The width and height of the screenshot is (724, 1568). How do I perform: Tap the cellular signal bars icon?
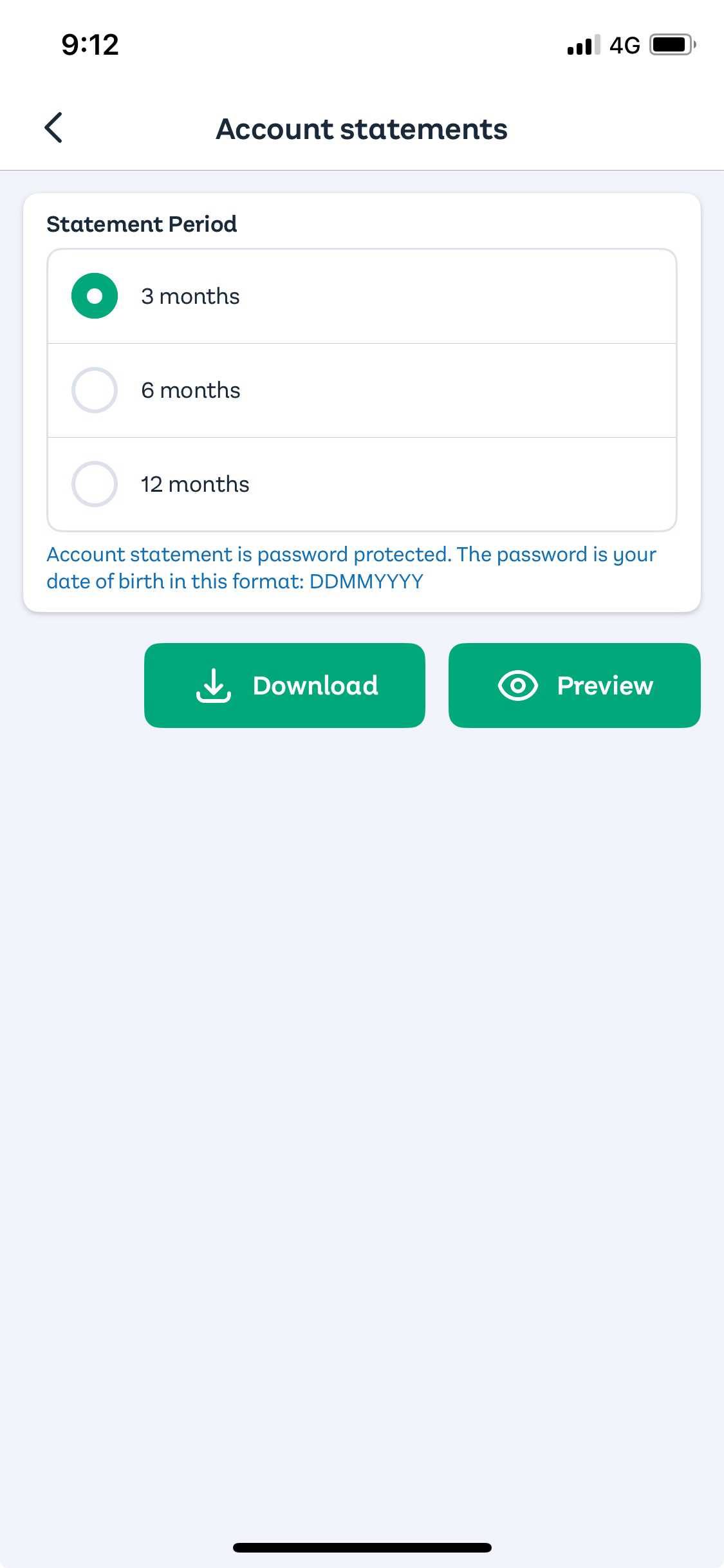tap(584, 45)
